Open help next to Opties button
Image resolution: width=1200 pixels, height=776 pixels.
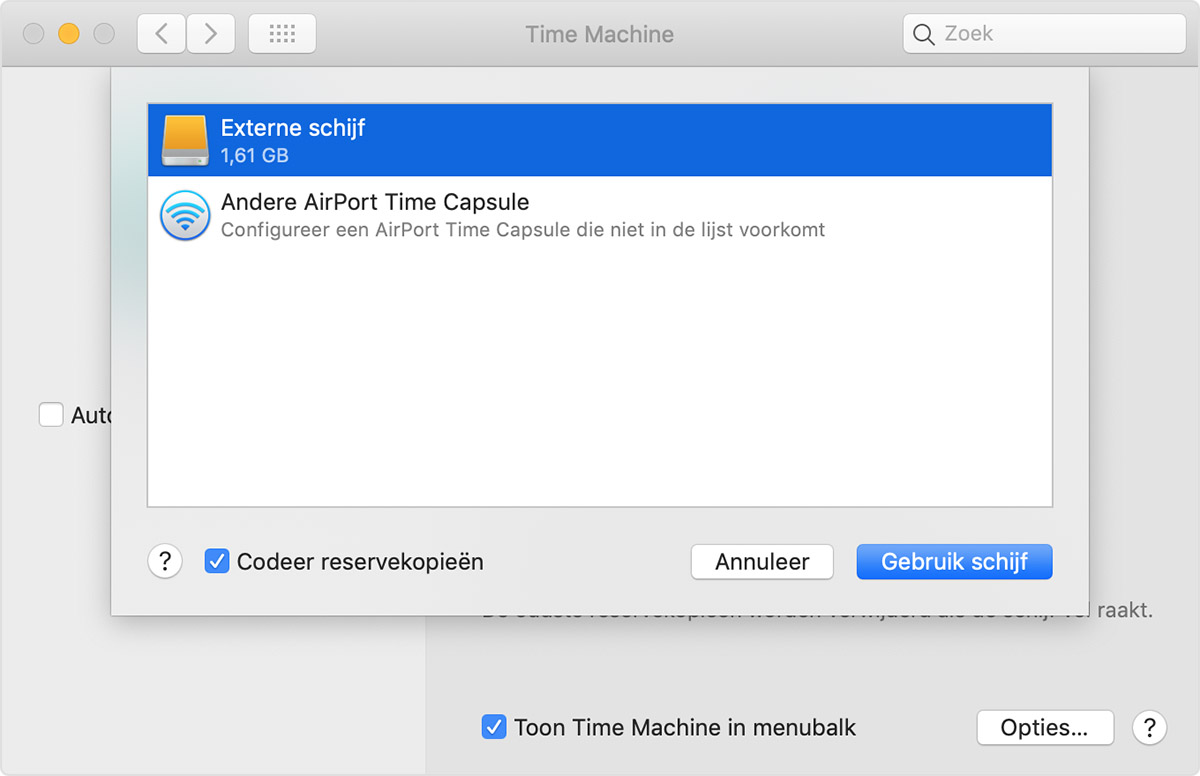1150,727
